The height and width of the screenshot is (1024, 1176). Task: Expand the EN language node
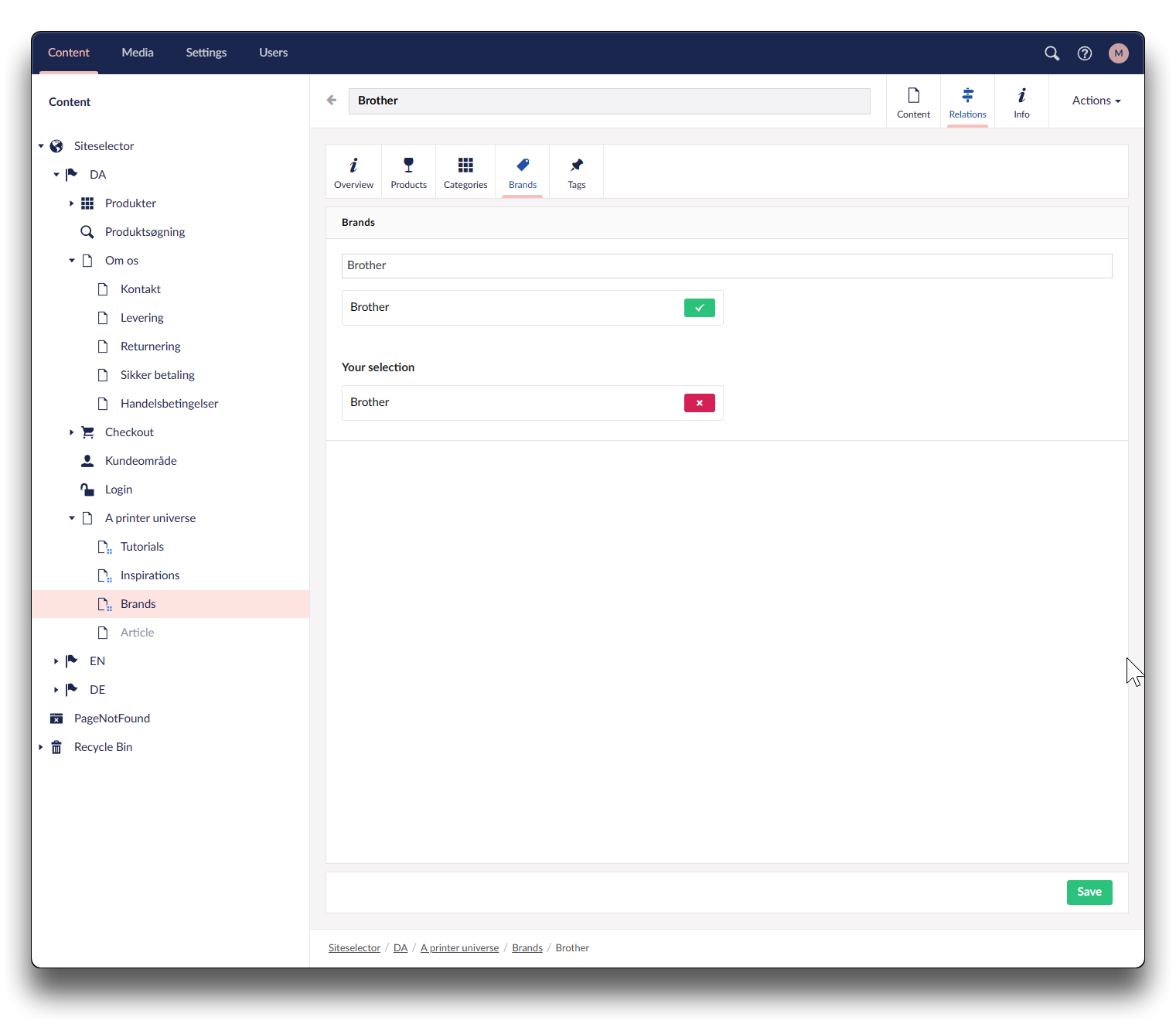tap(56, 661)
